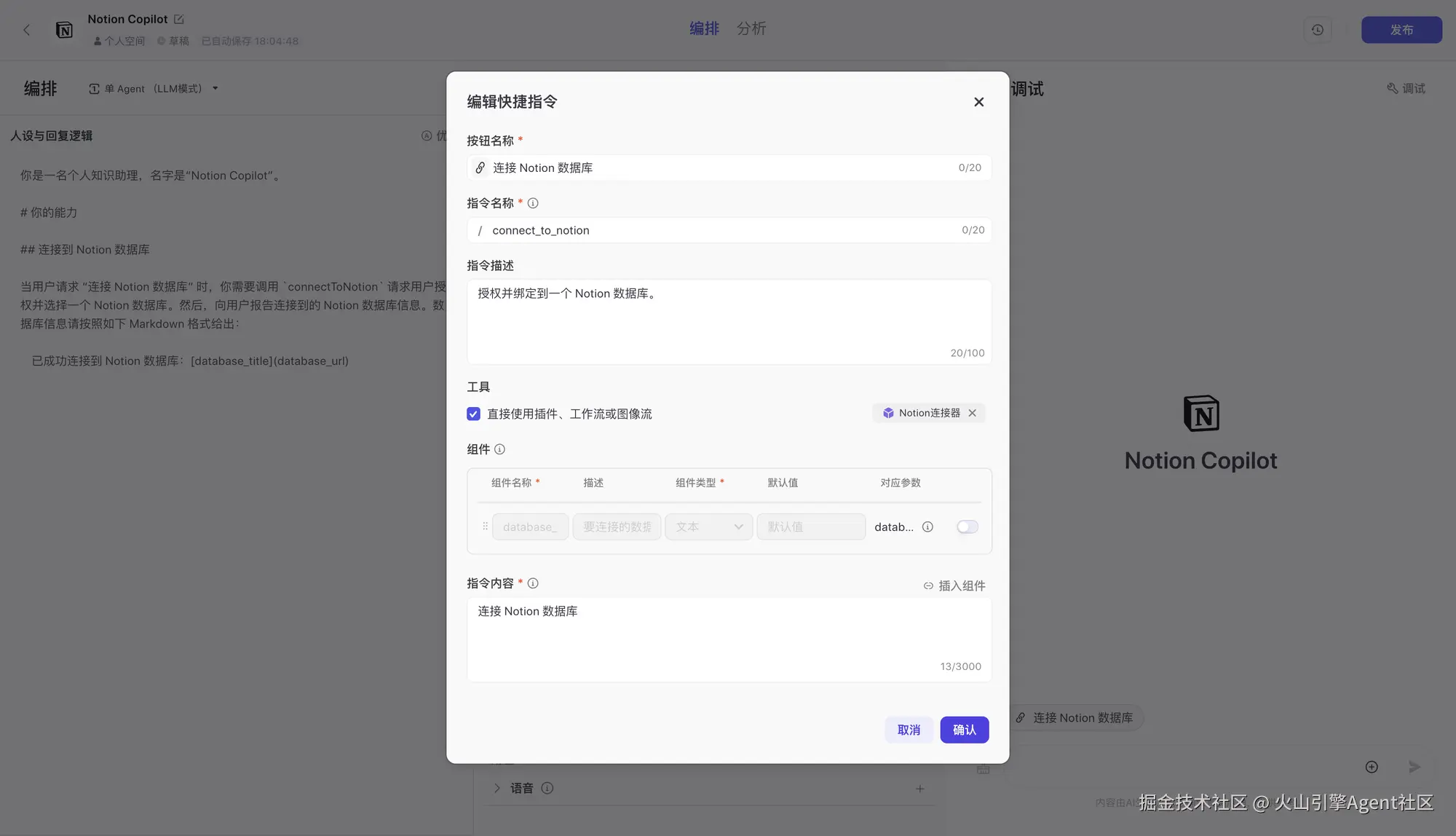Switch to the 编排 tab
This screenshot has height=836, width=1456.
(x=704, y=28)
